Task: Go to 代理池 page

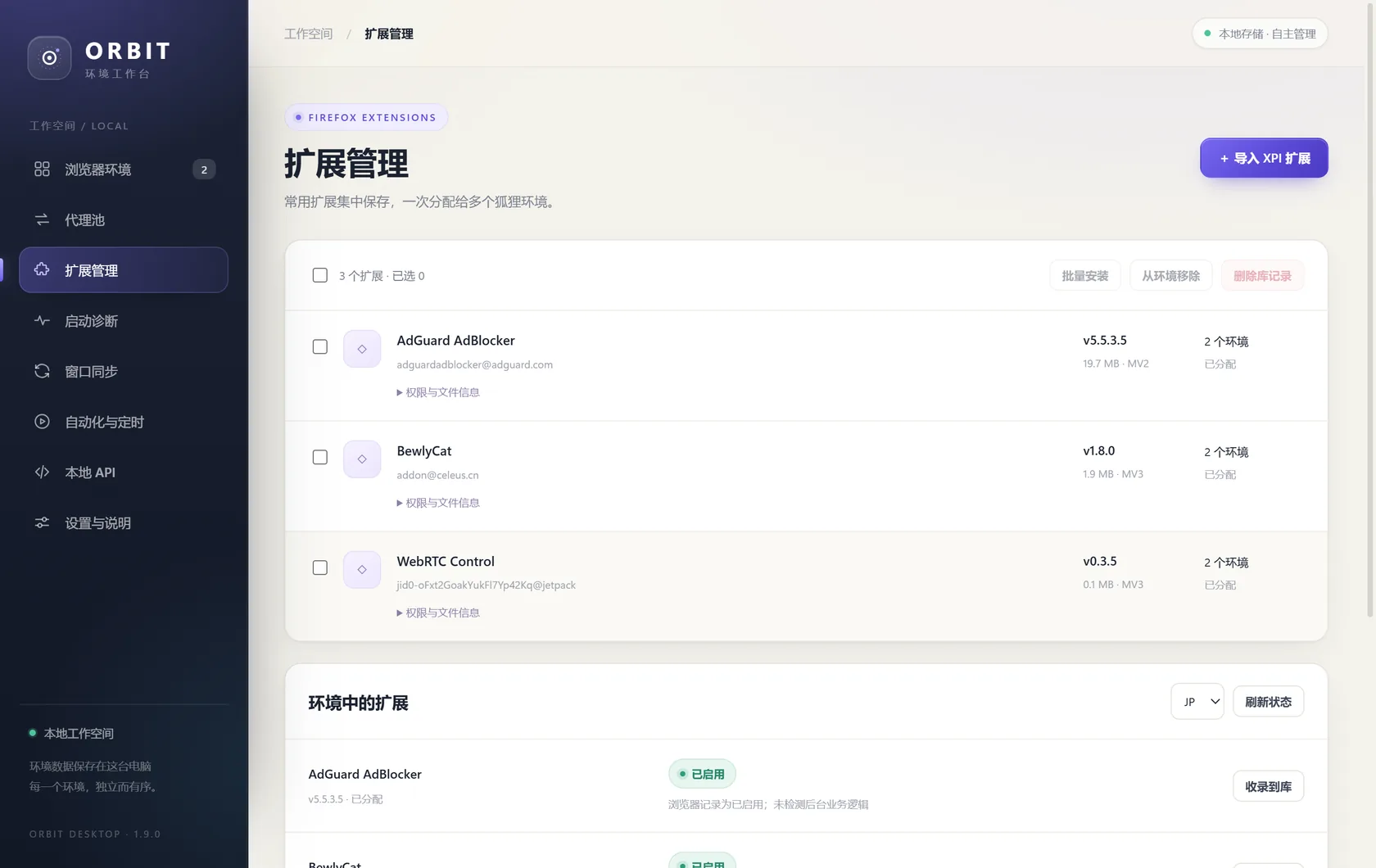Action: coord(124,219)
